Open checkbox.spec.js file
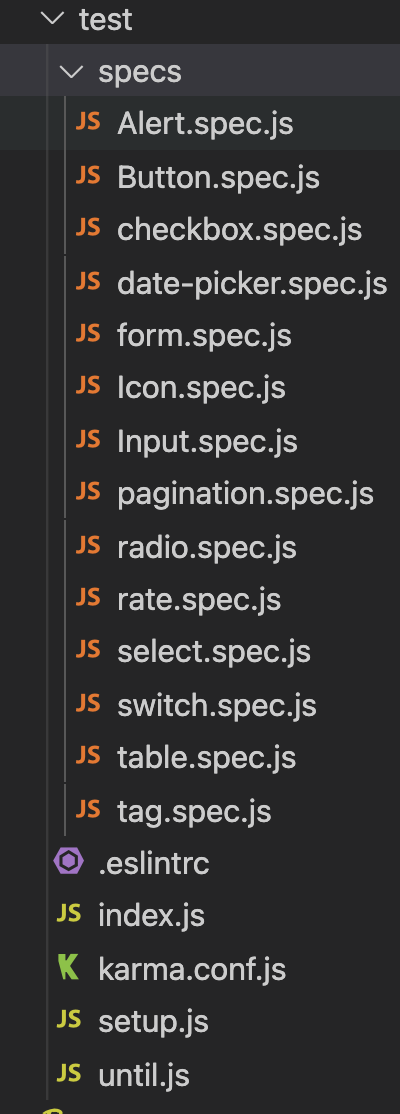The image size is (400, 1114). pos(239,229)
